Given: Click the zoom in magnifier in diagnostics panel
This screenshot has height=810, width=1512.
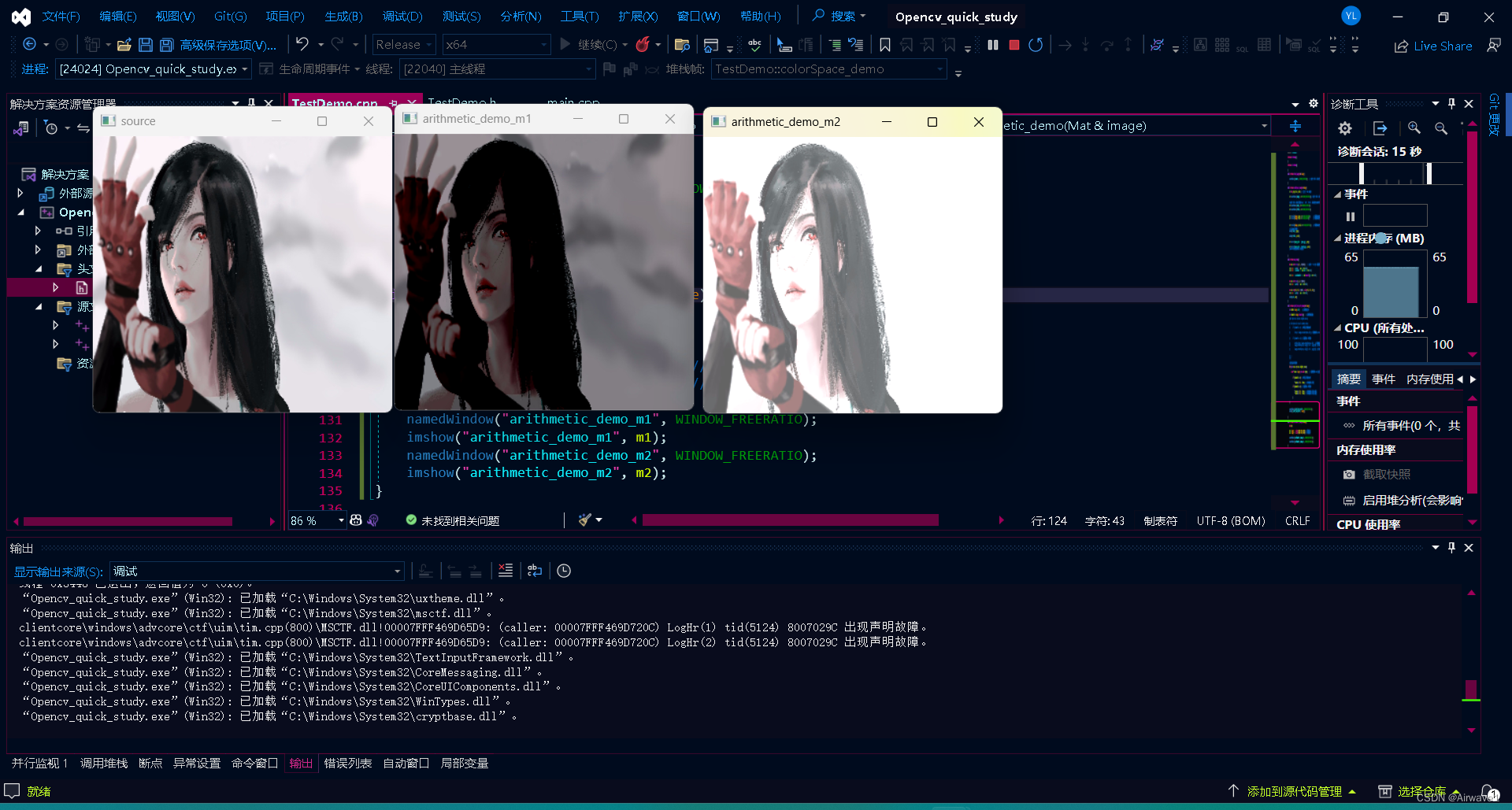Looking at the screenshot, I should [x=1414, y=128].
